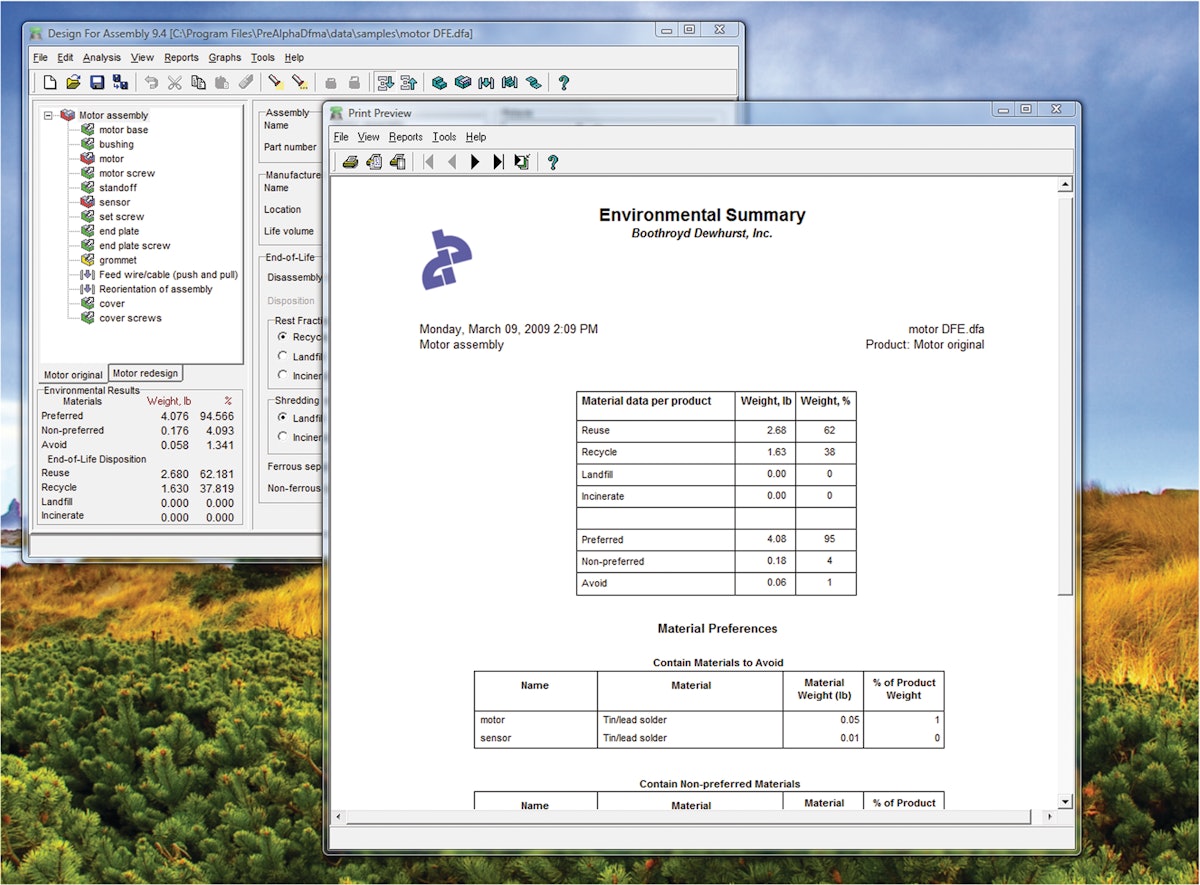Jump to last page using end arrow icon
The image size is (1200, 885).
click(x=497, y=161)
